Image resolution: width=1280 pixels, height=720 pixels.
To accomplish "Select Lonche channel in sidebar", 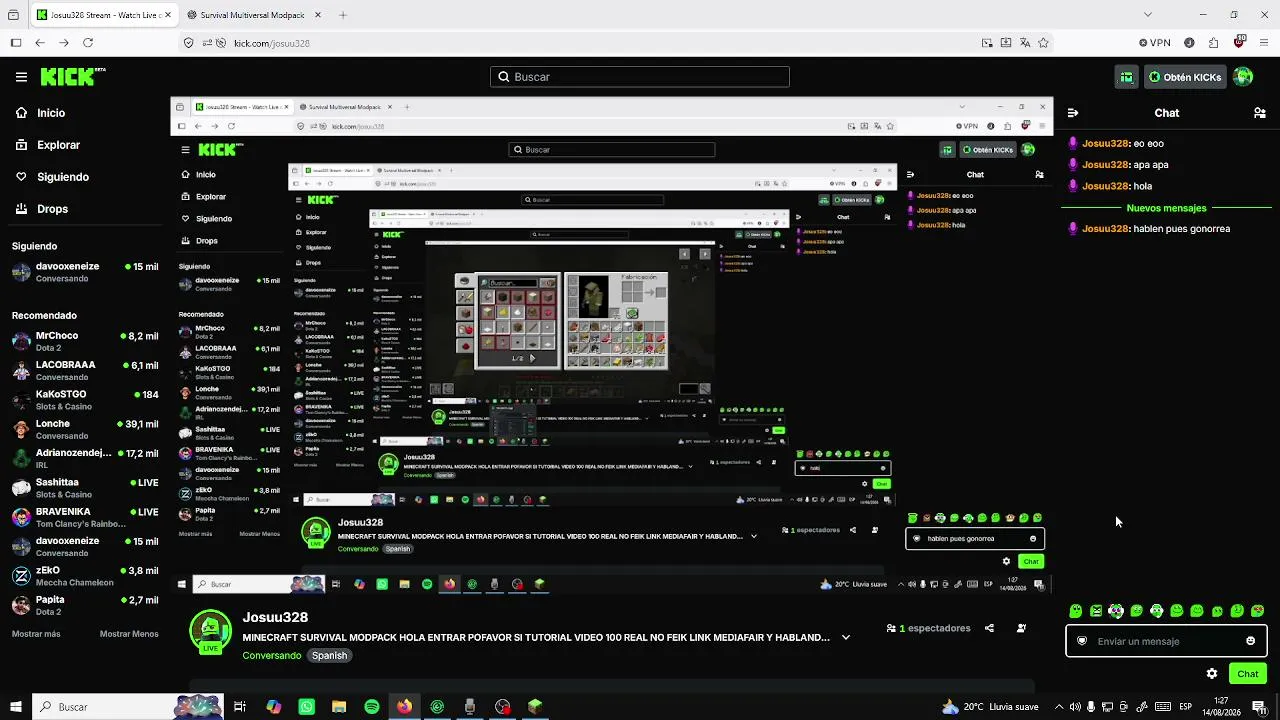I will (85, 429).
